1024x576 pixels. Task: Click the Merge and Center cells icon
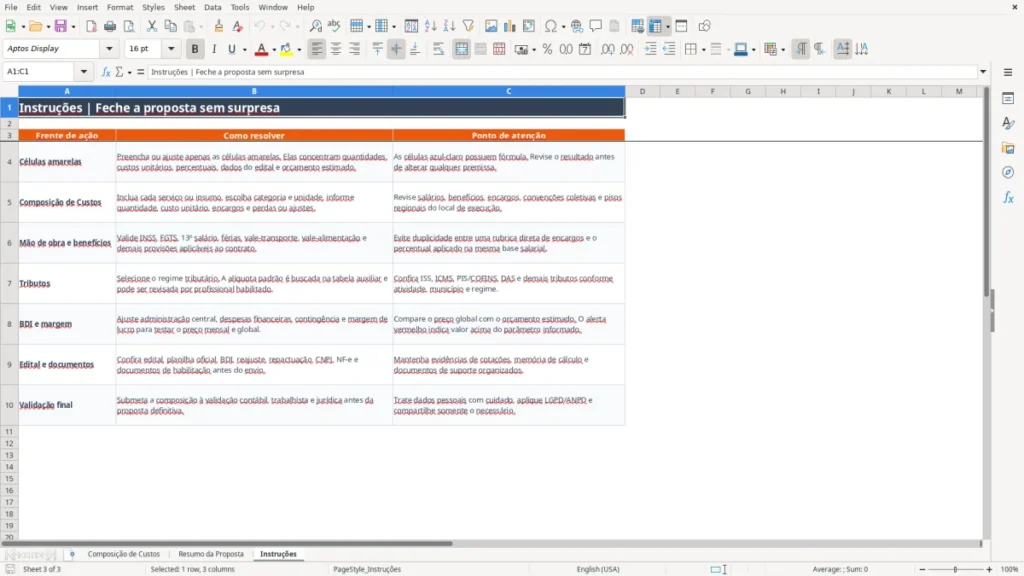tap(461, 49)
